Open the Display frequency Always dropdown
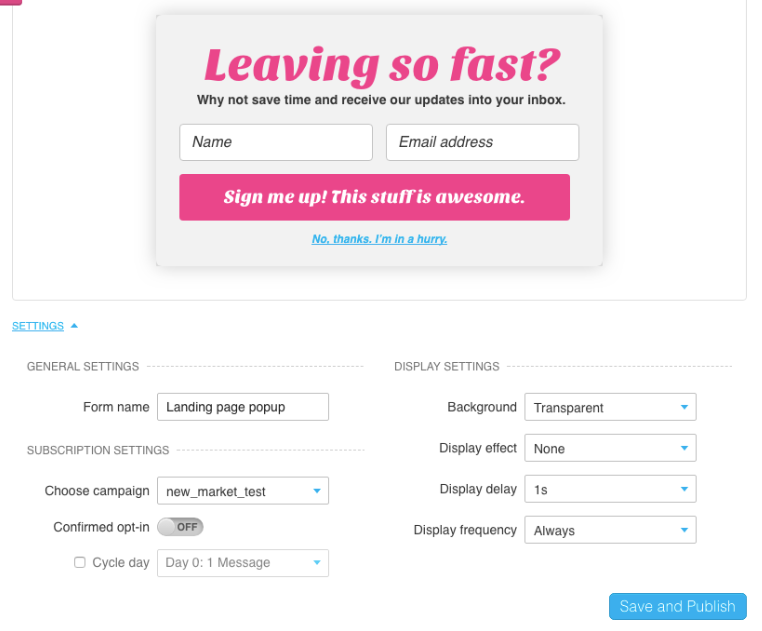This screenshot has width=762, height=631. click(x=610, y=530)
